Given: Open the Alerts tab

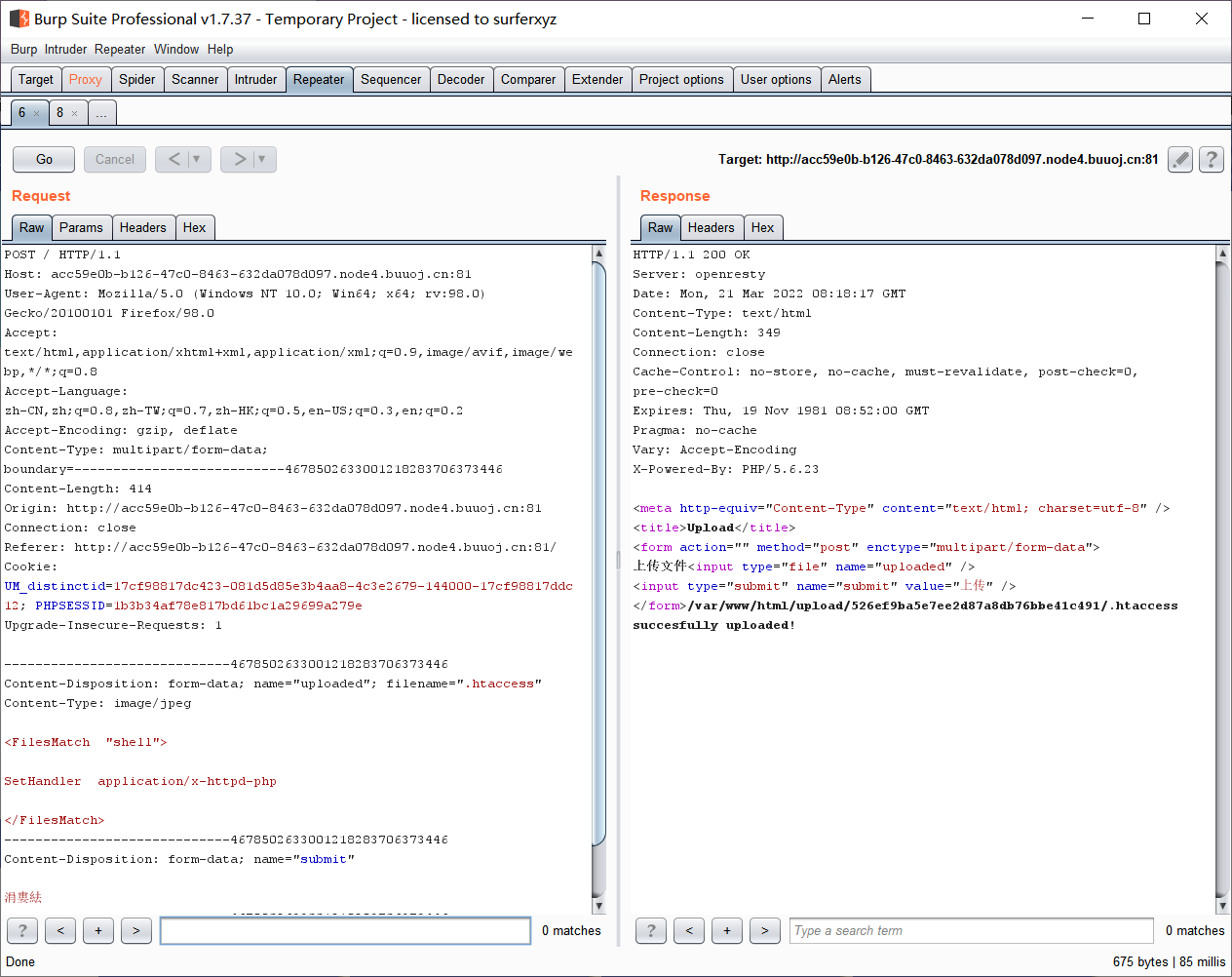Looking at the screenshot, I should click(845, 80).
